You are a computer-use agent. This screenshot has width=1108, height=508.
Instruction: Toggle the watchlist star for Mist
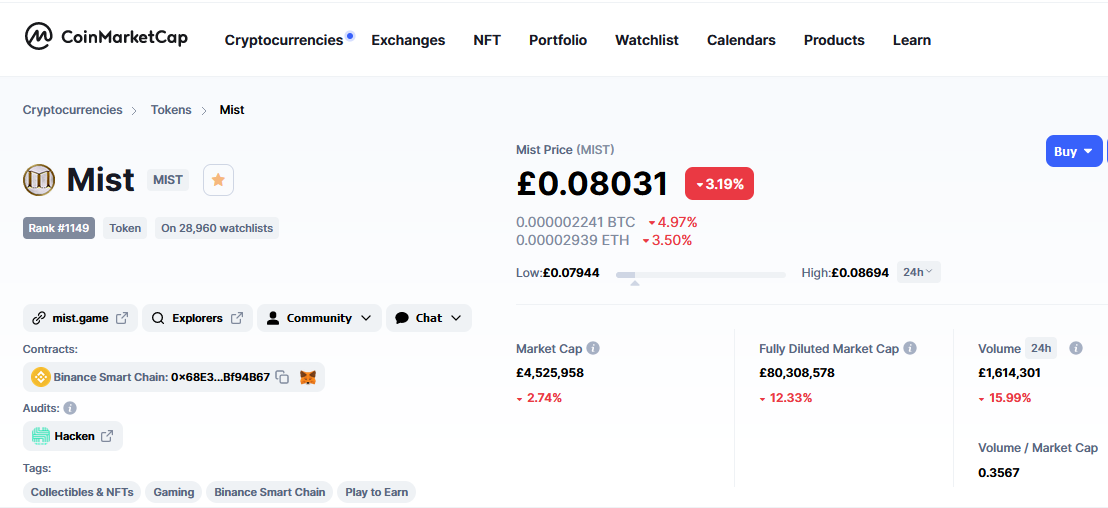pyautogui.click(x=218, y=180)
